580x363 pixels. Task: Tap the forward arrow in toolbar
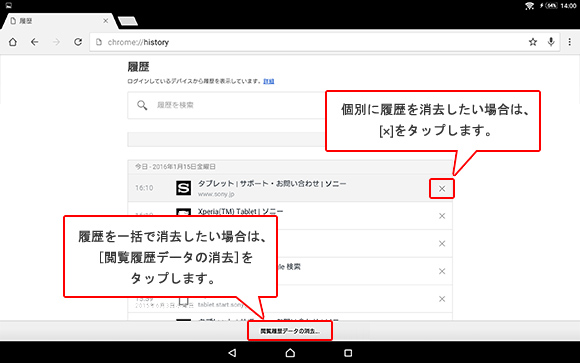pos(56,42)
